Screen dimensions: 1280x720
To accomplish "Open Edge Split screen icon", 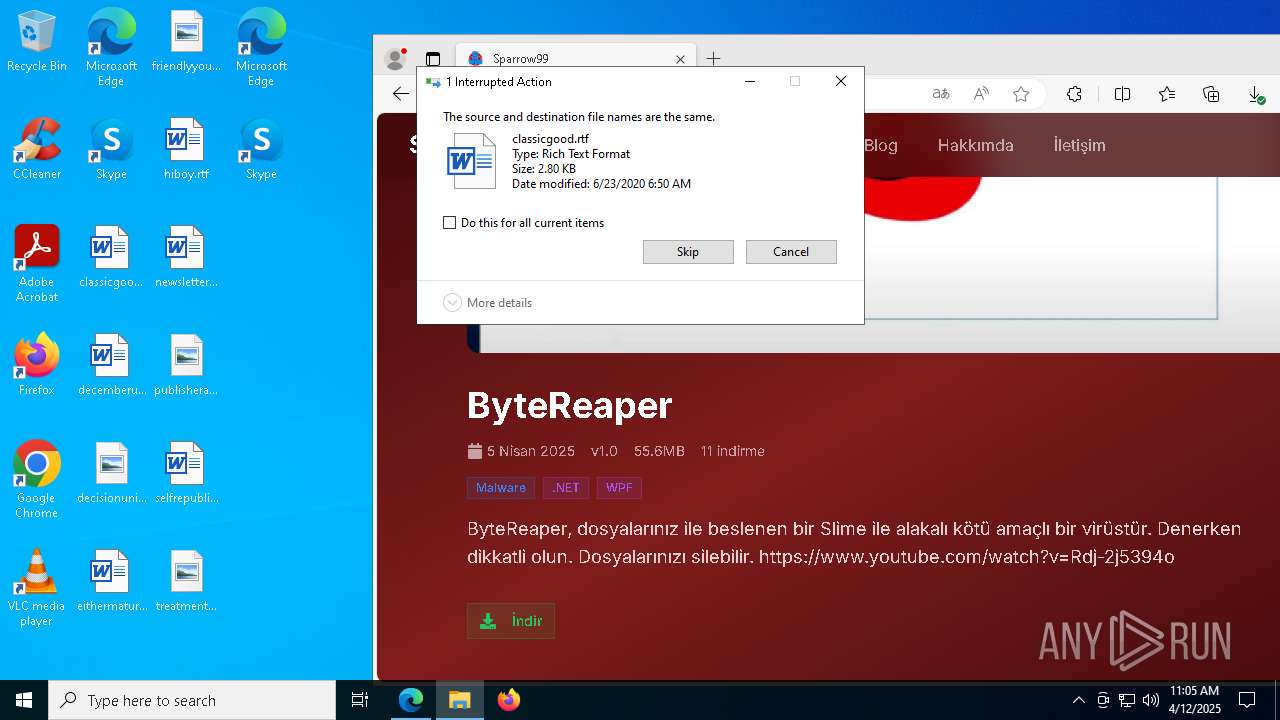I will (1122, 94).
